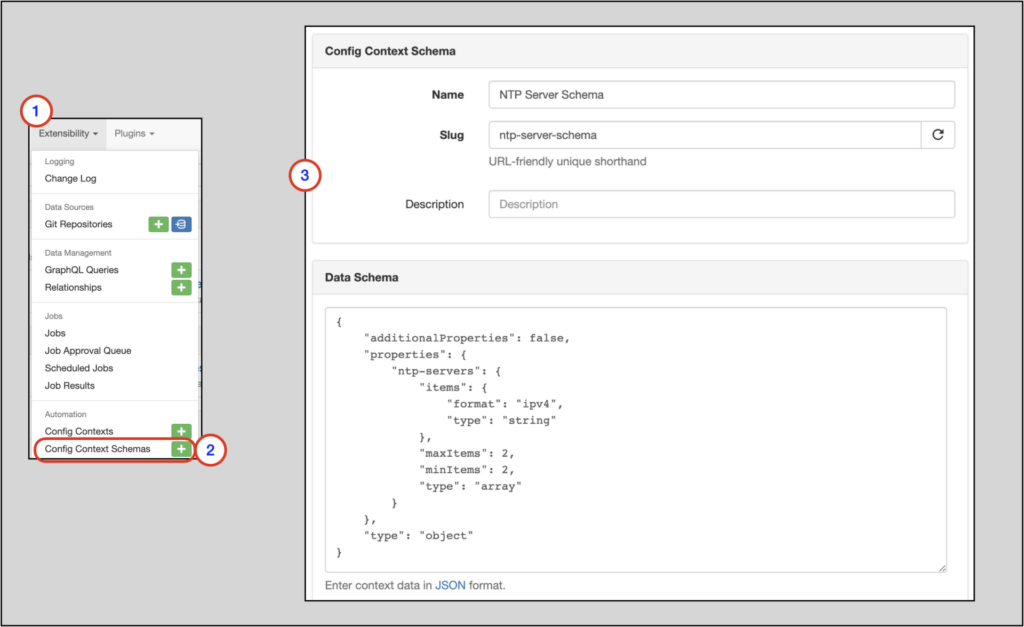1024x627 pixels.
Task: Click the 'Automation' section label
Action: pyautogui.click(x=65, y=414)
